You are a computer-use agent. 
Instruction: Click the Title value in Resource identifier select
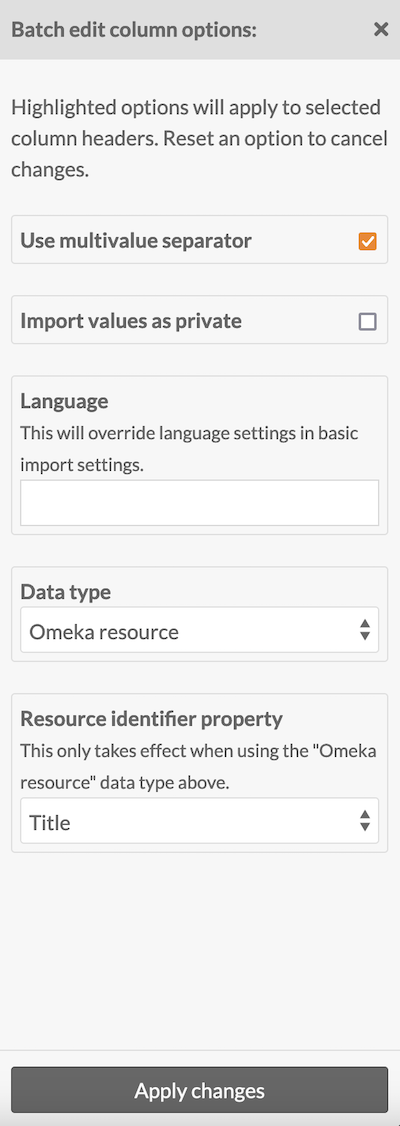50,822
